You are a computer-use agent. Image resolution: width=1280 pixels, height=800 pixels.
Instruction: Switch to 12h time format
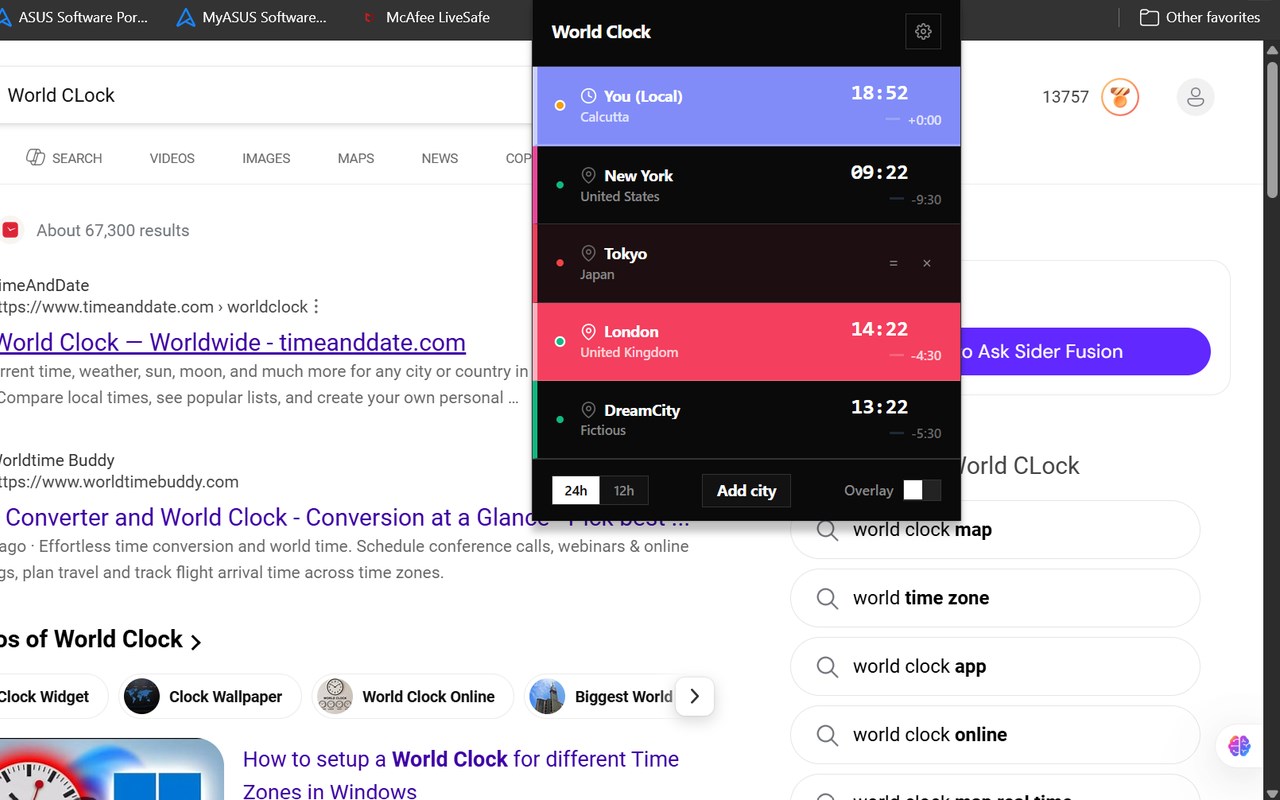coord(624,490)
